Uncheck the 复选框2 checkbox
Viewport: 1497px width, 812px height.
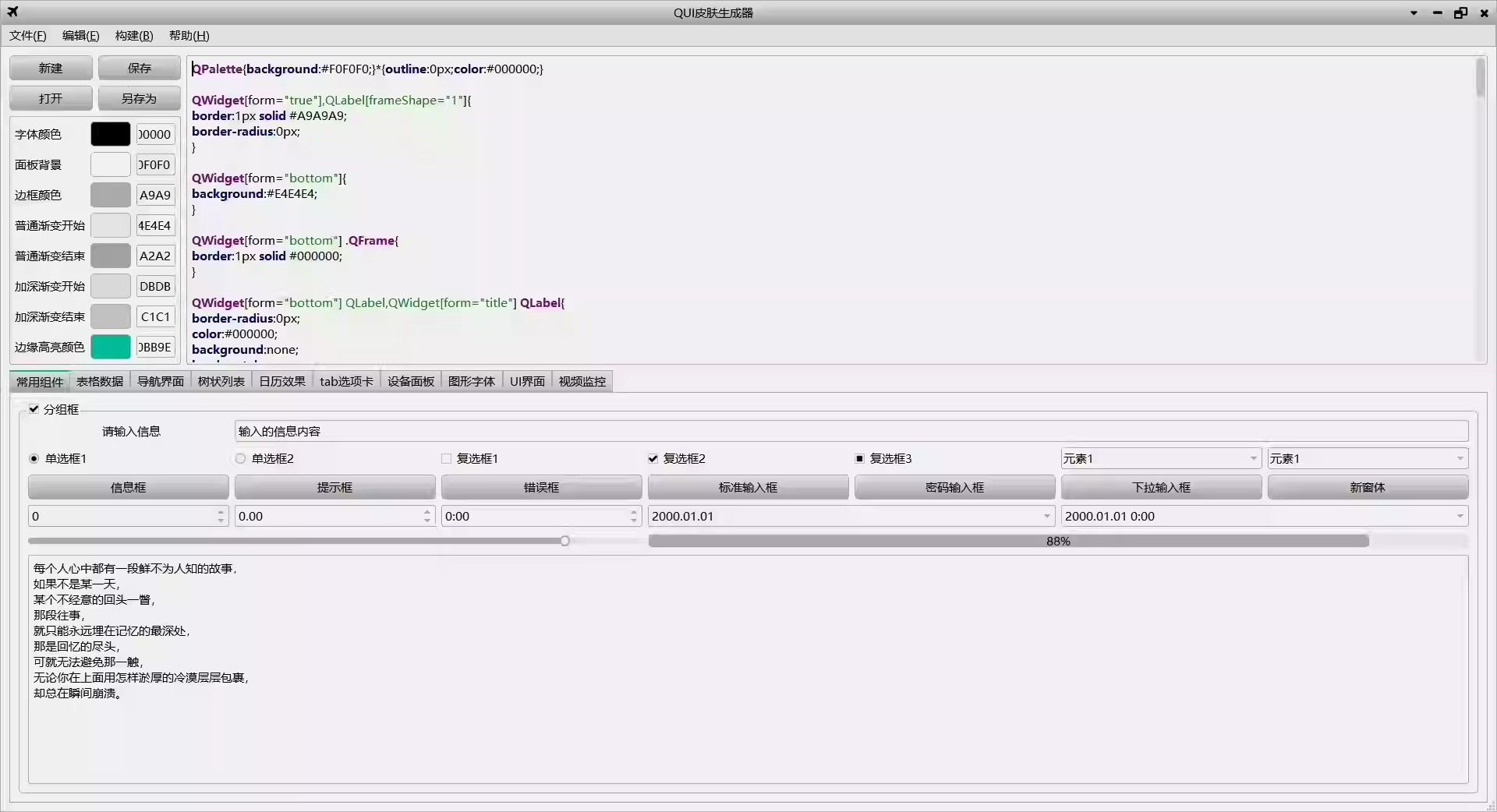coord(653,458)
